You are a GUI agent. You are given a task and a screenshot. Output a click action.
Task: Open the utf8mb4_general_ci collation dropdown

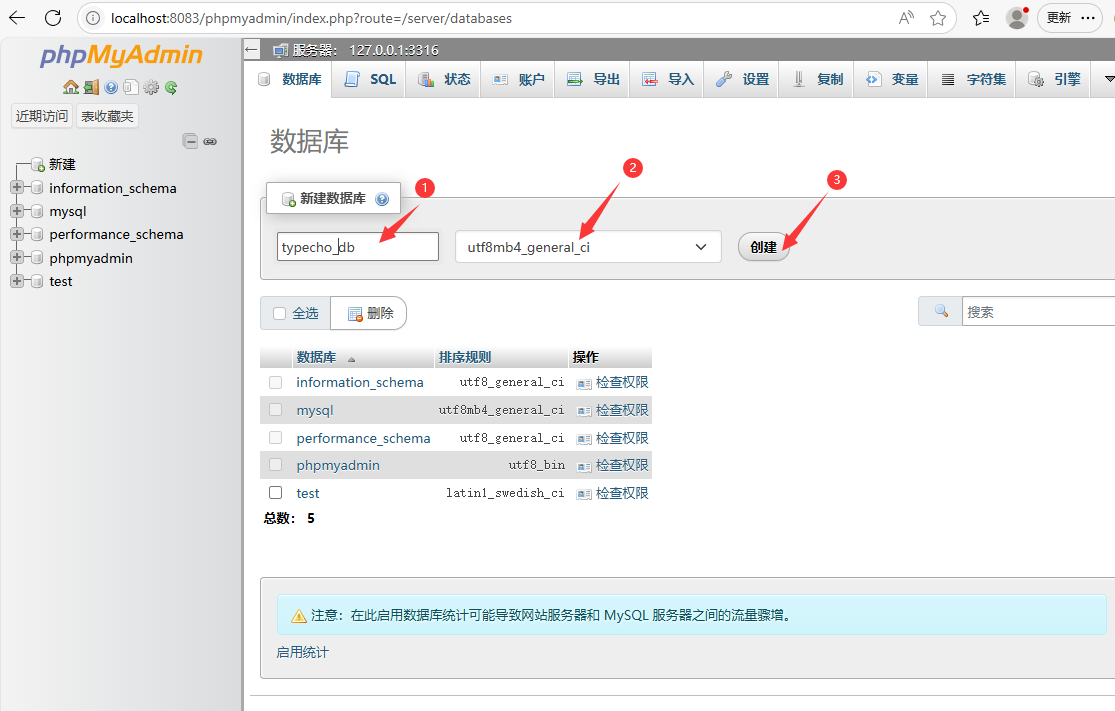(588, 247)
